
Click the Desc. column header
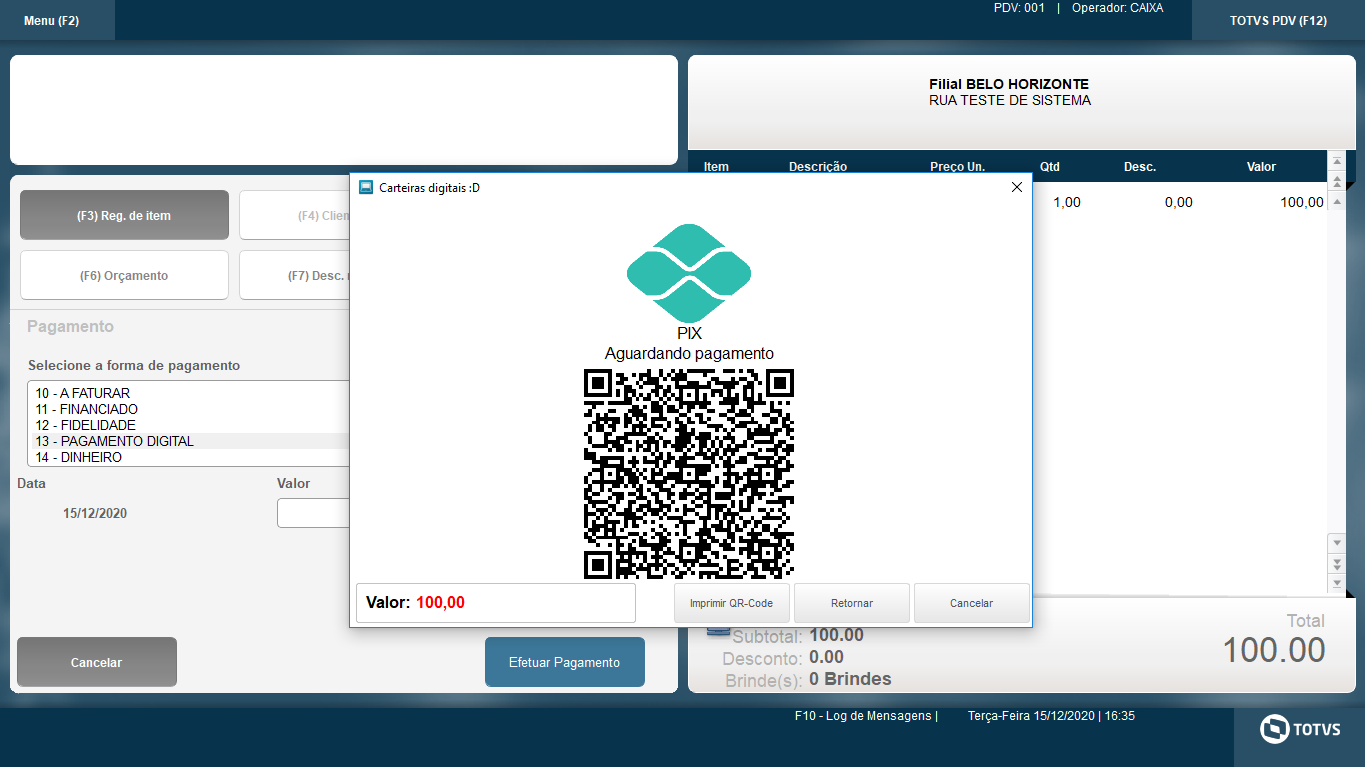[x=1140, y=167]
